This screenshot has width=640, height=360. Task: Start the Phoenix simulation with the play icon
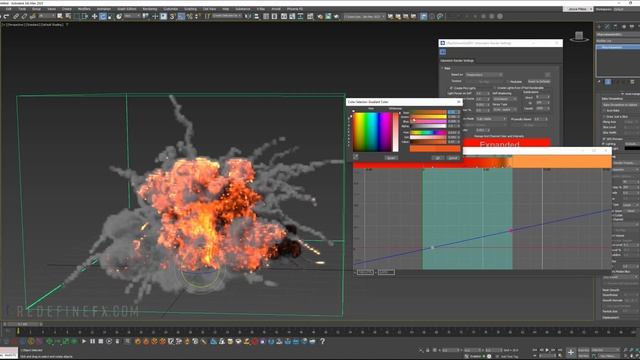(x=84, y=341)
